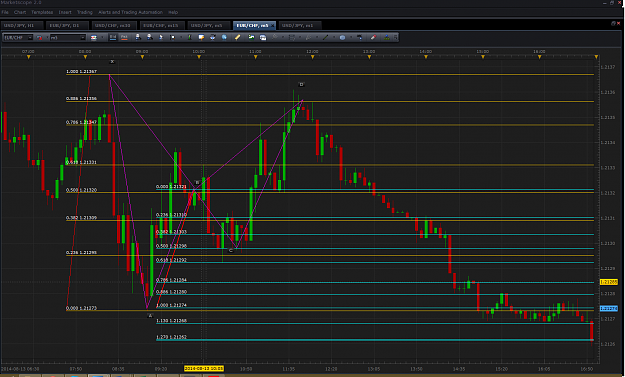Switch to the USD/JPY H1 chart tab
The width and height of the screenshot is (625, 377).
point(22,26)
